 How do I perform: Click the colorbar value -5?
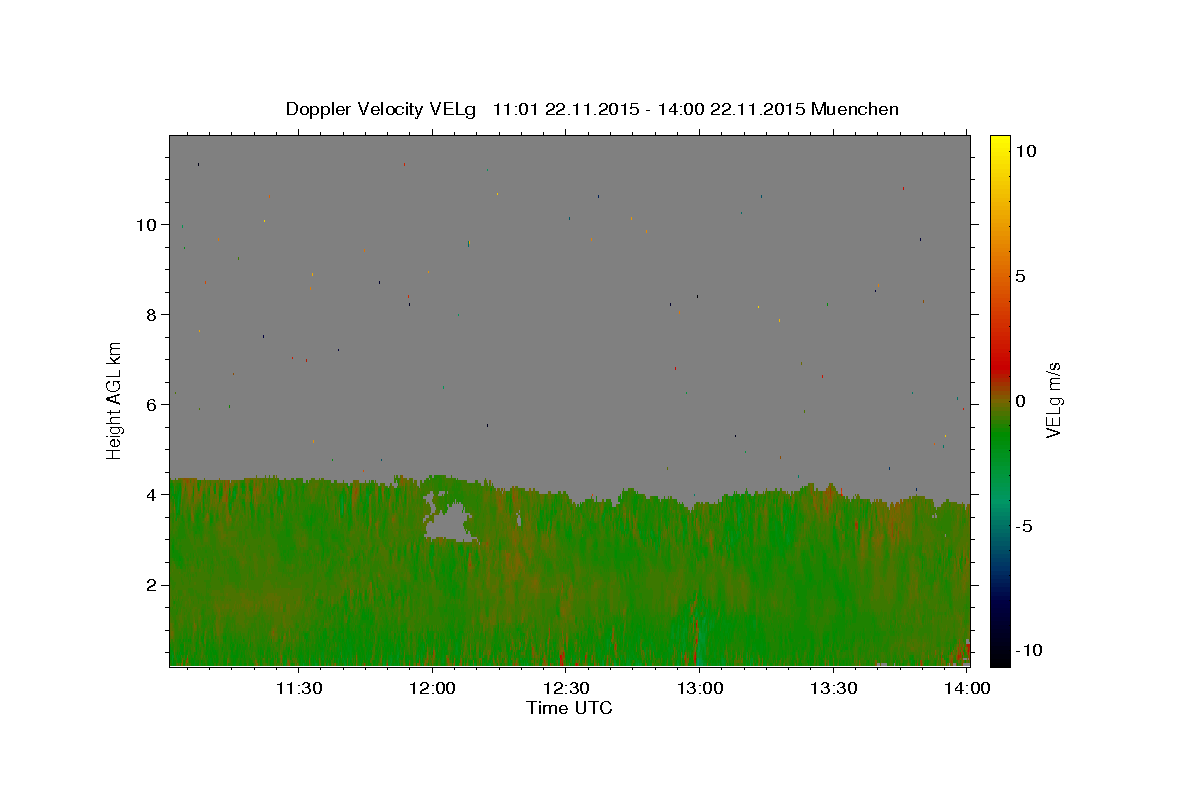[x=1024, y=526]
